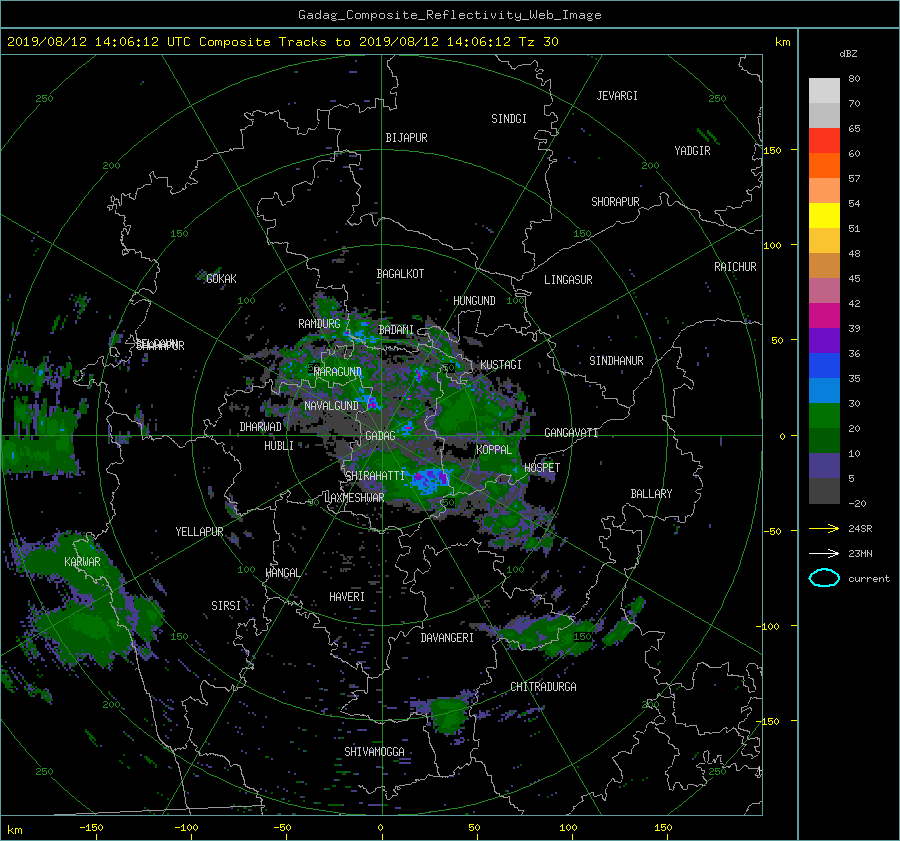Click the dBZ legend heading
Viewport: 900px width, 841px height.
(848, 54)
